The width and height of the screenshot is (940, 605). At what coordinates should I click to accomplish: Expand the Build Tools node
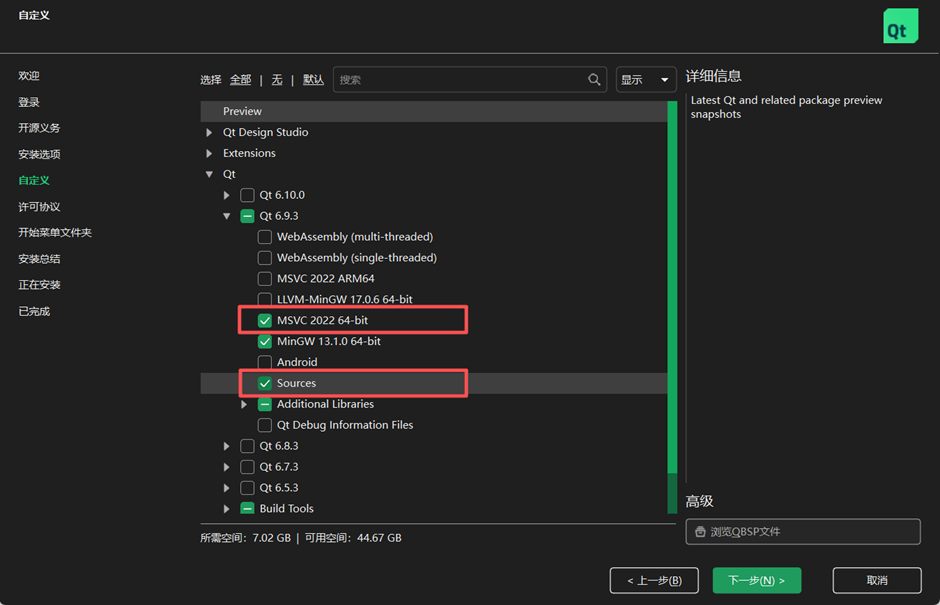click(226, 508)
